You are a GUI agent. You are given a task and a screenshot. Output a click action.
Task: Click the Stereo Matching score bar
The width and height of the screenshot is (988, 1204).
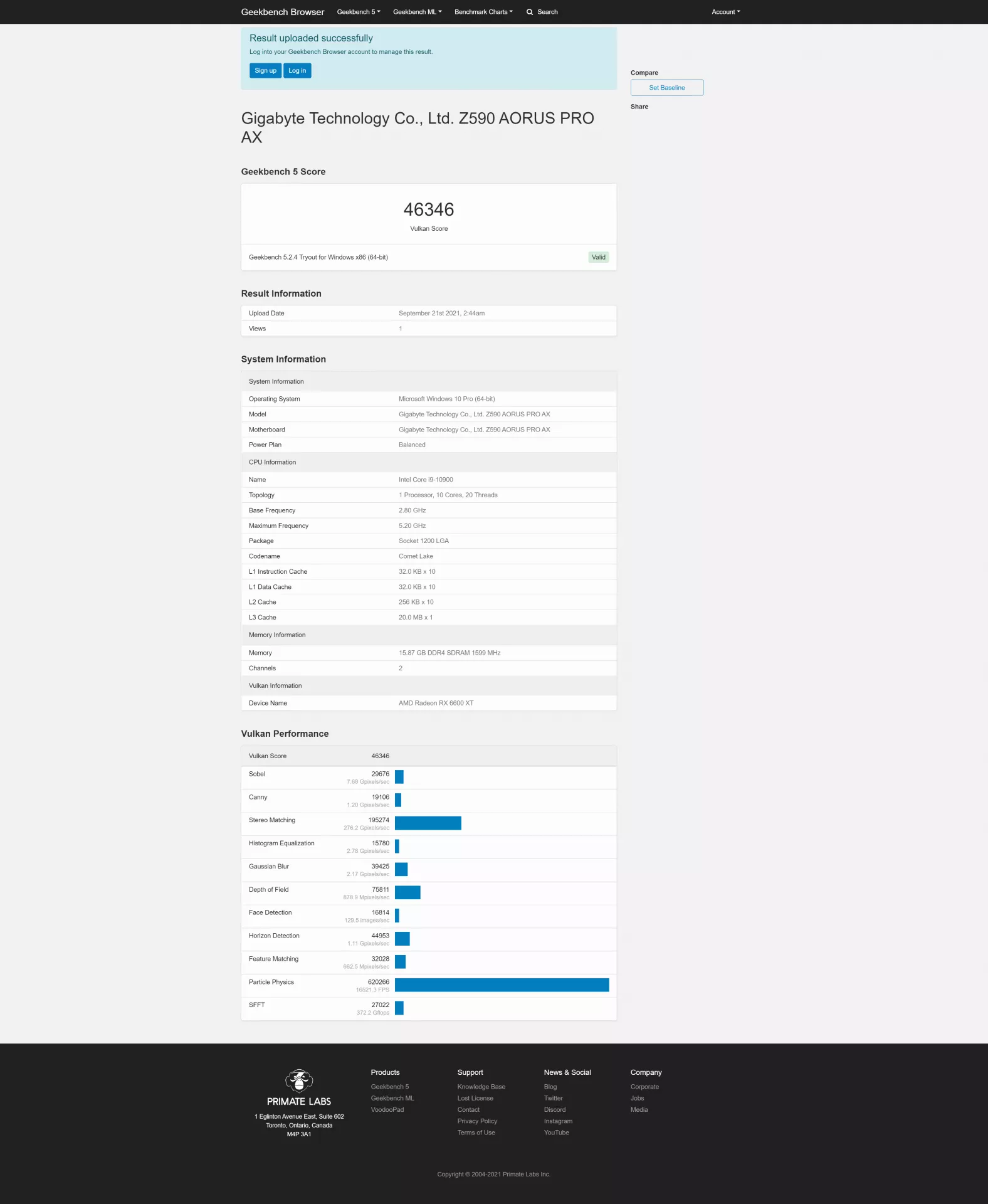[428, 823]
